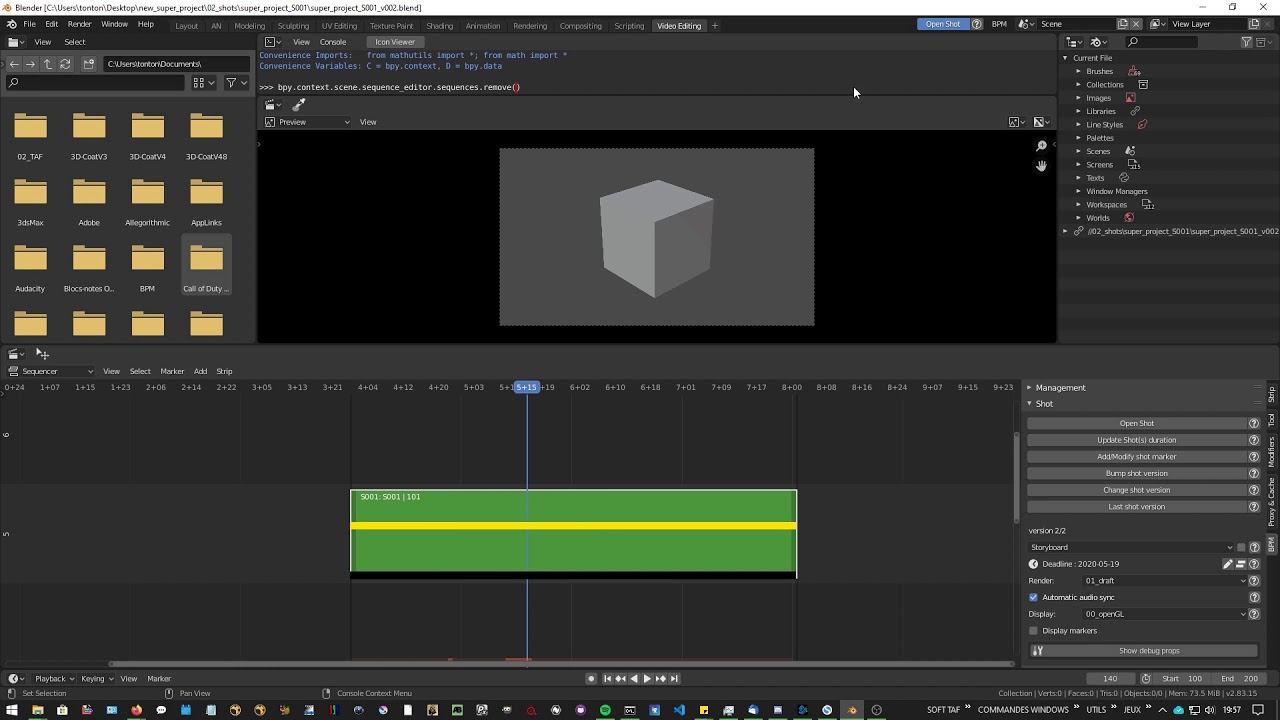Screen dimensions: 1280x720
Task: Toggle auto keying record button
Action: click(591, 679)
